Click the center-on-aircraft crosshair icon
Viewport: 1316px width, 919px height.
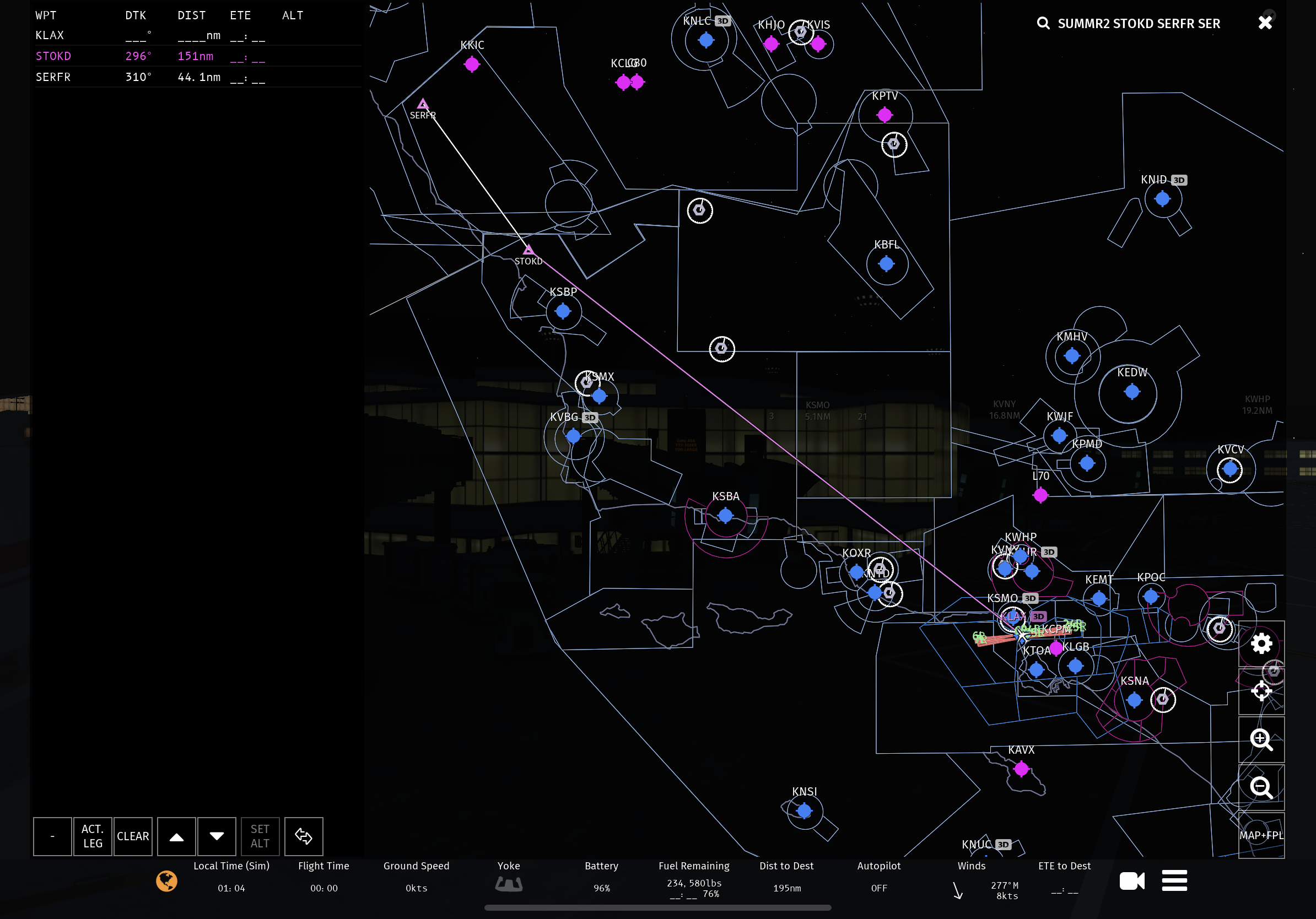(1261, 691)
